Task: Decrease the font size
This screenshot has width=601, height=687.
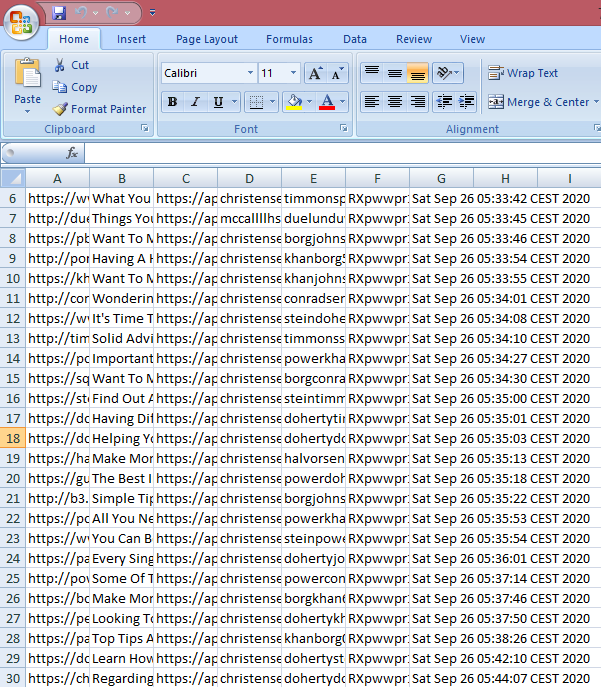Action: point(337,73)
